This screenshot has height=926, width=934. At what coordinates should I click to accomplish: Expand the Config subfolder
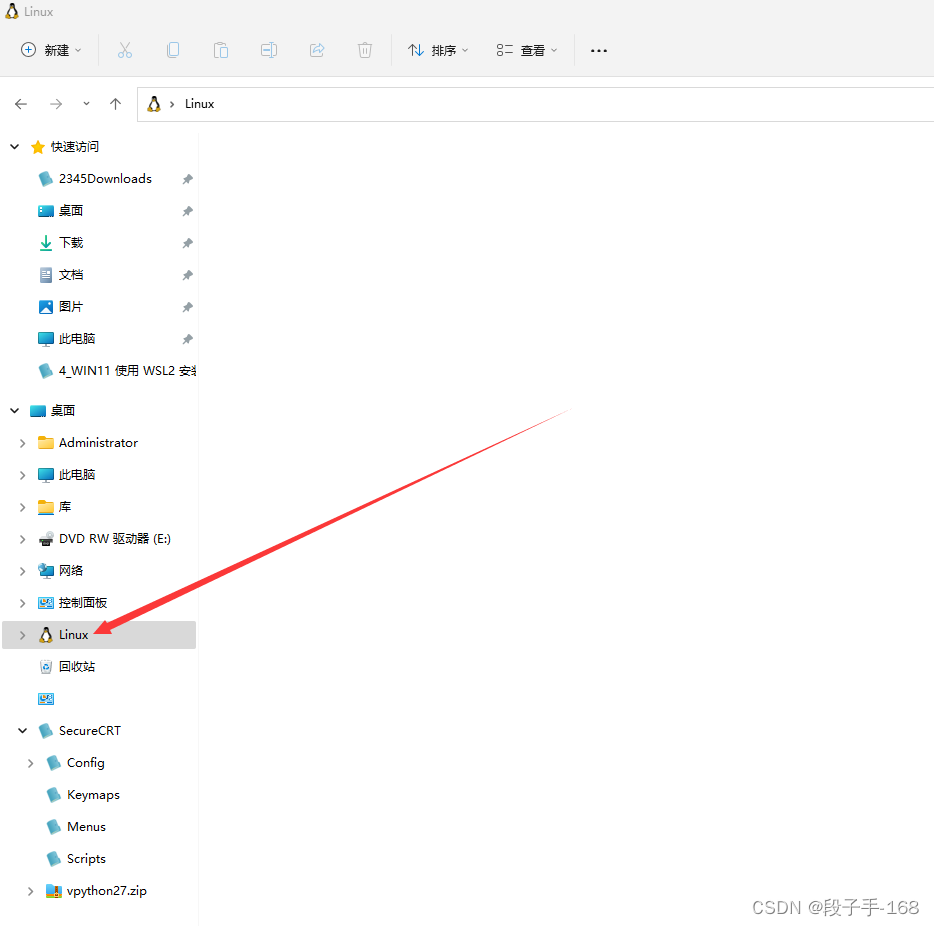click(x=30, y=763)
